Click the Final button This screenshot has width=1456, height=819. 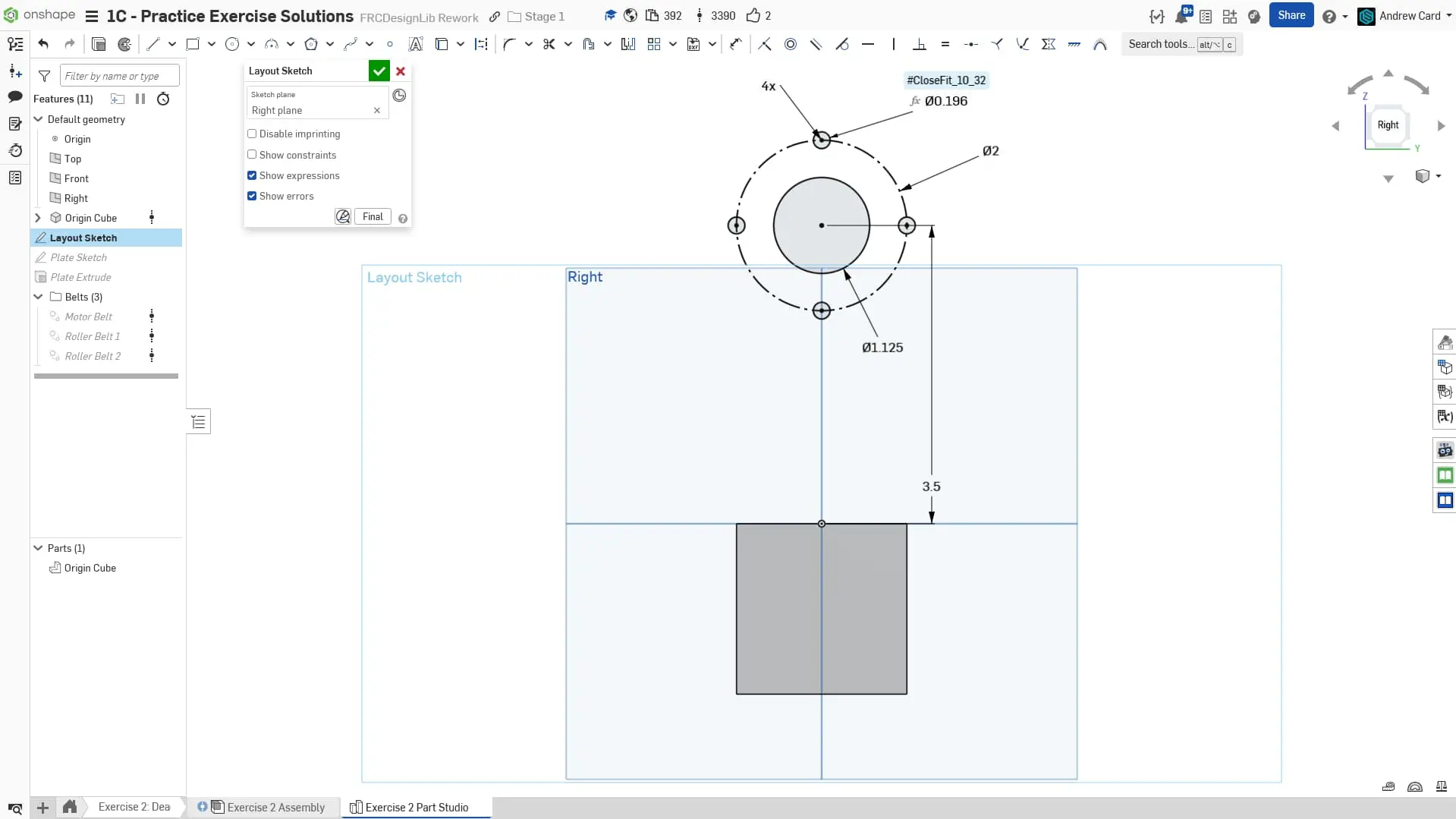[373, 217]
